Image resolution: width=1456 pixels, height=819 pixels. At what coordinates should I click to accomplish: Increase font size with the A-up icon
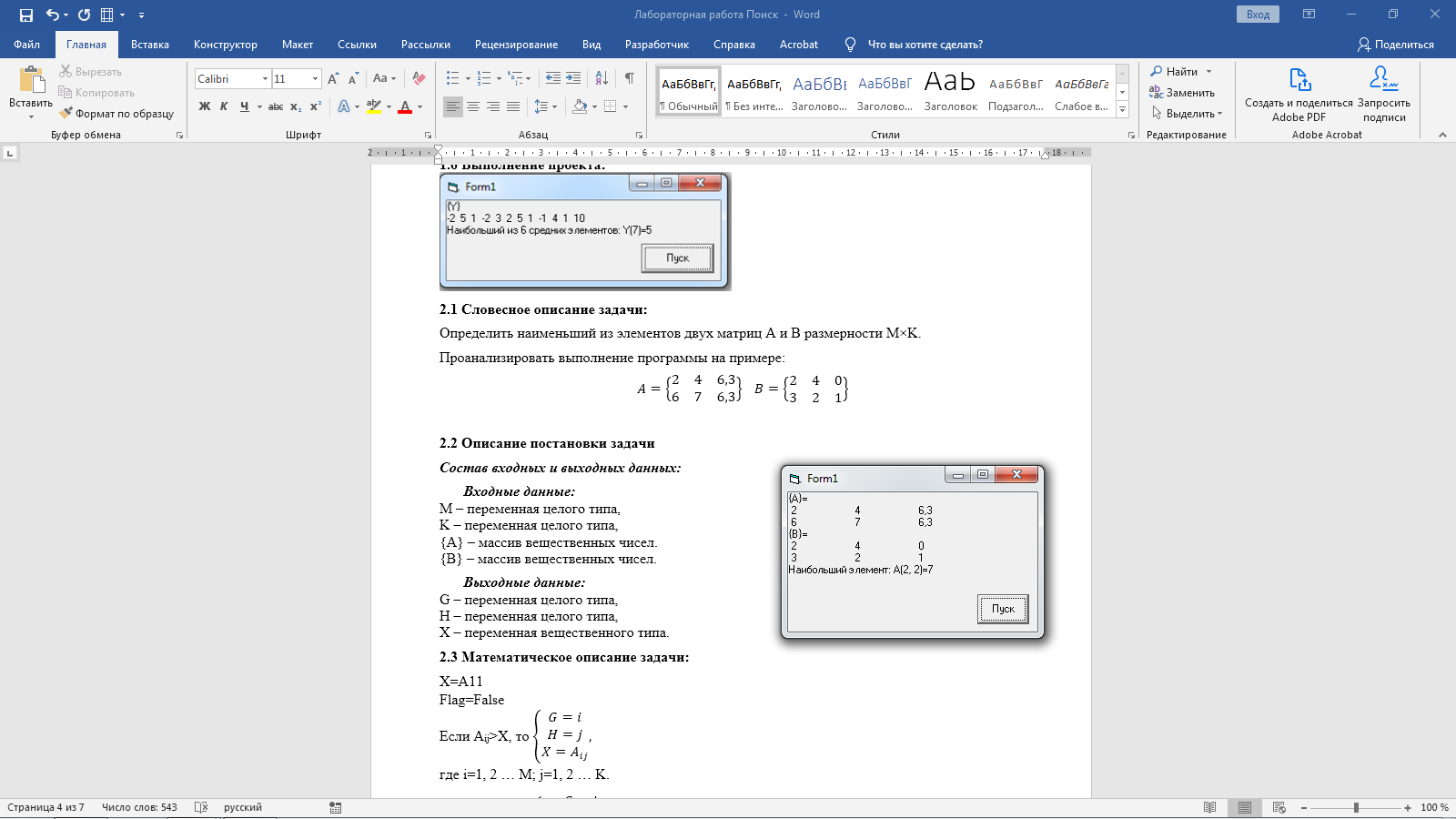[333, 79]
